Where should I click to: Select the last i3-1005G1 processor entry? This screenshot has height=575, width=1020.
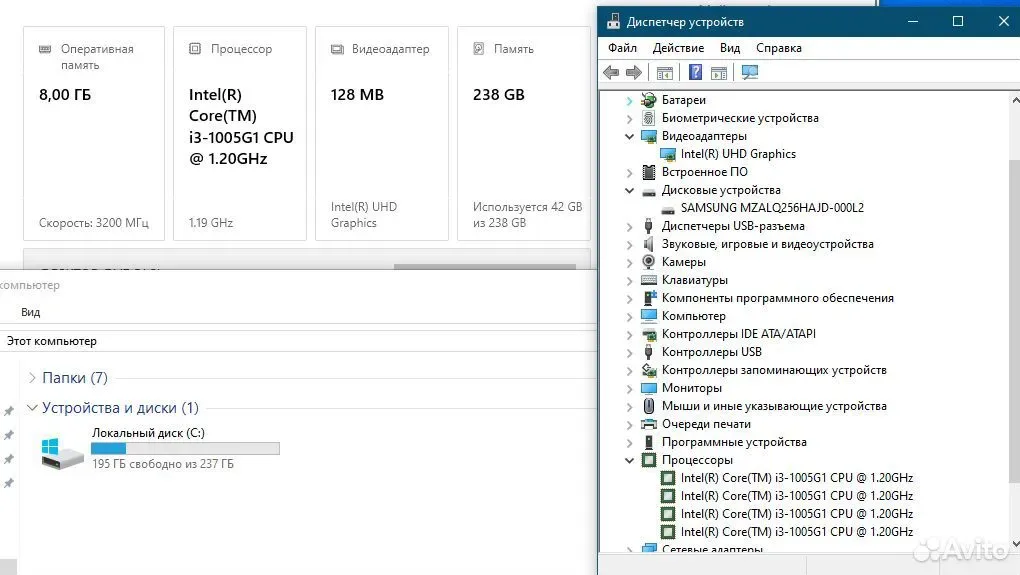tap(796, 532)
